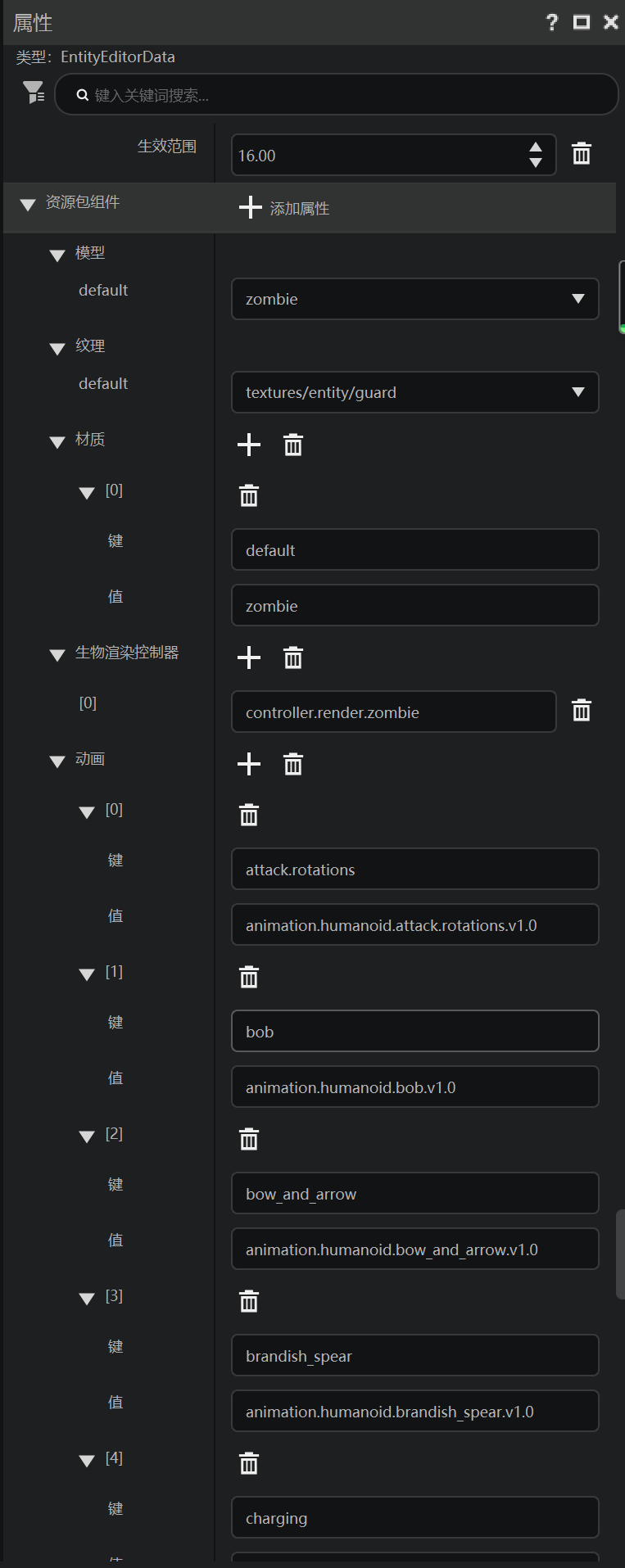Delete 材质 entry [0] with trash icon
This screenshot has height=1568, width=625.
pyautogui.click(x=249, y=495)
